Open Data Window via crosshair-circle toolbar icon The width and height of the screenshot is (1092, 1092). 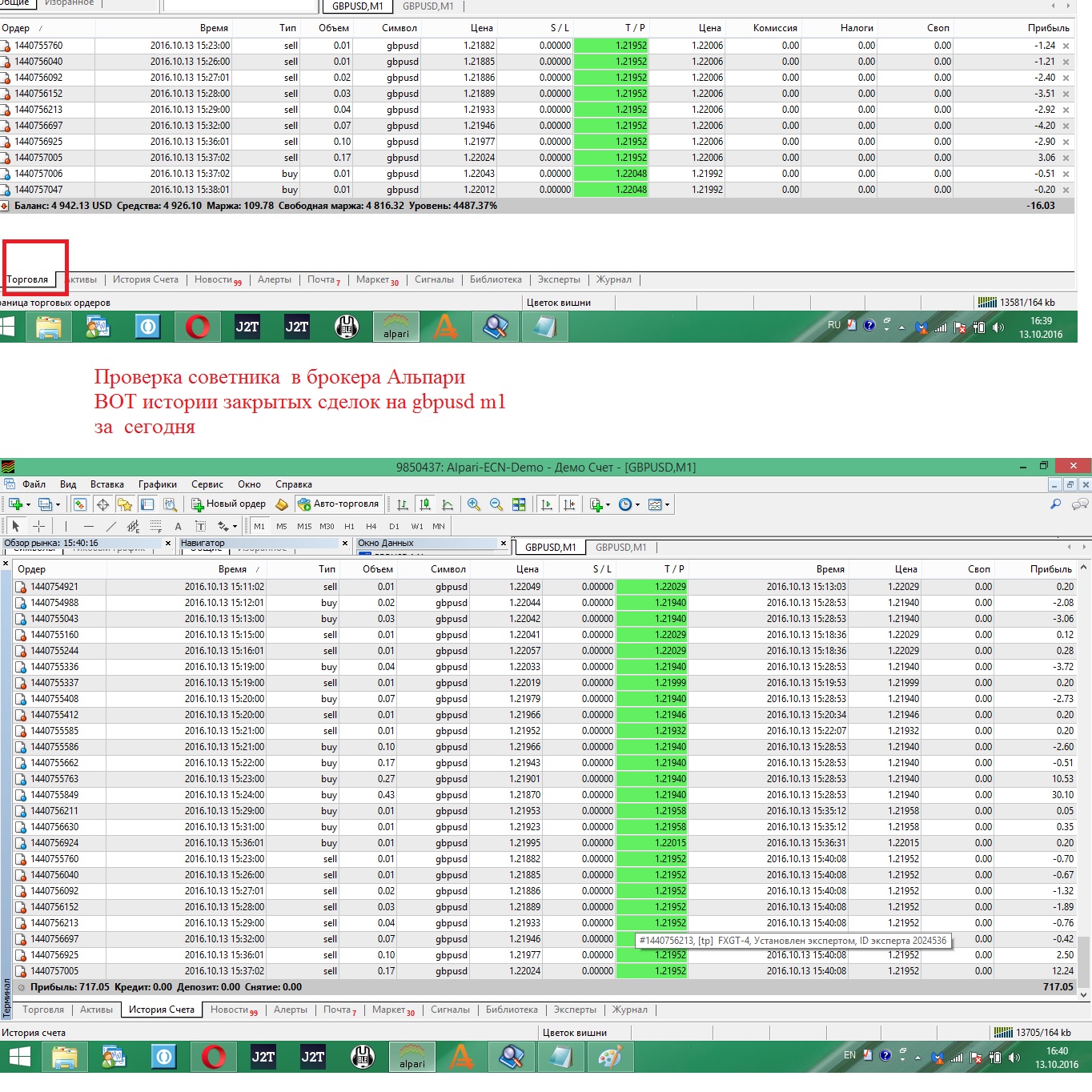pyautogui.click(x=102, y=504)
